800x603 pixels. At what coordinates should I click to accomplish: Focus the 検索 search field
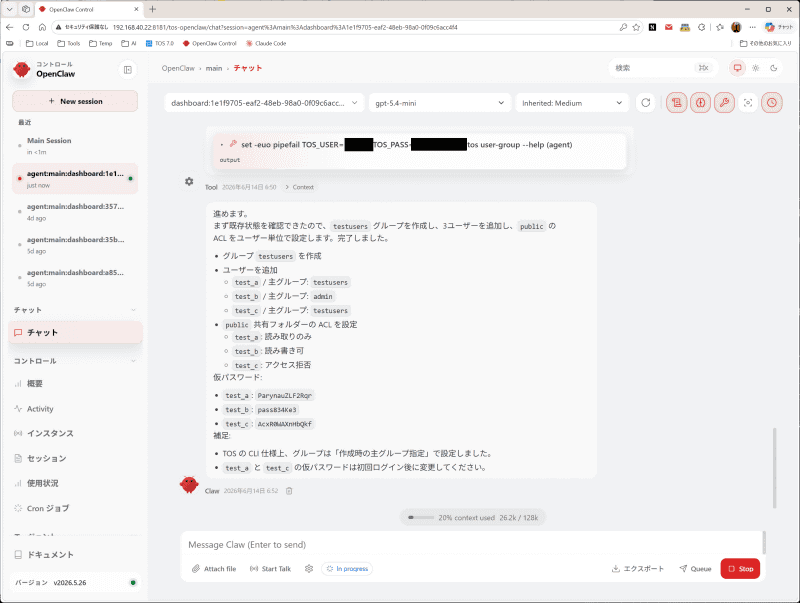[x=663, y=68]
